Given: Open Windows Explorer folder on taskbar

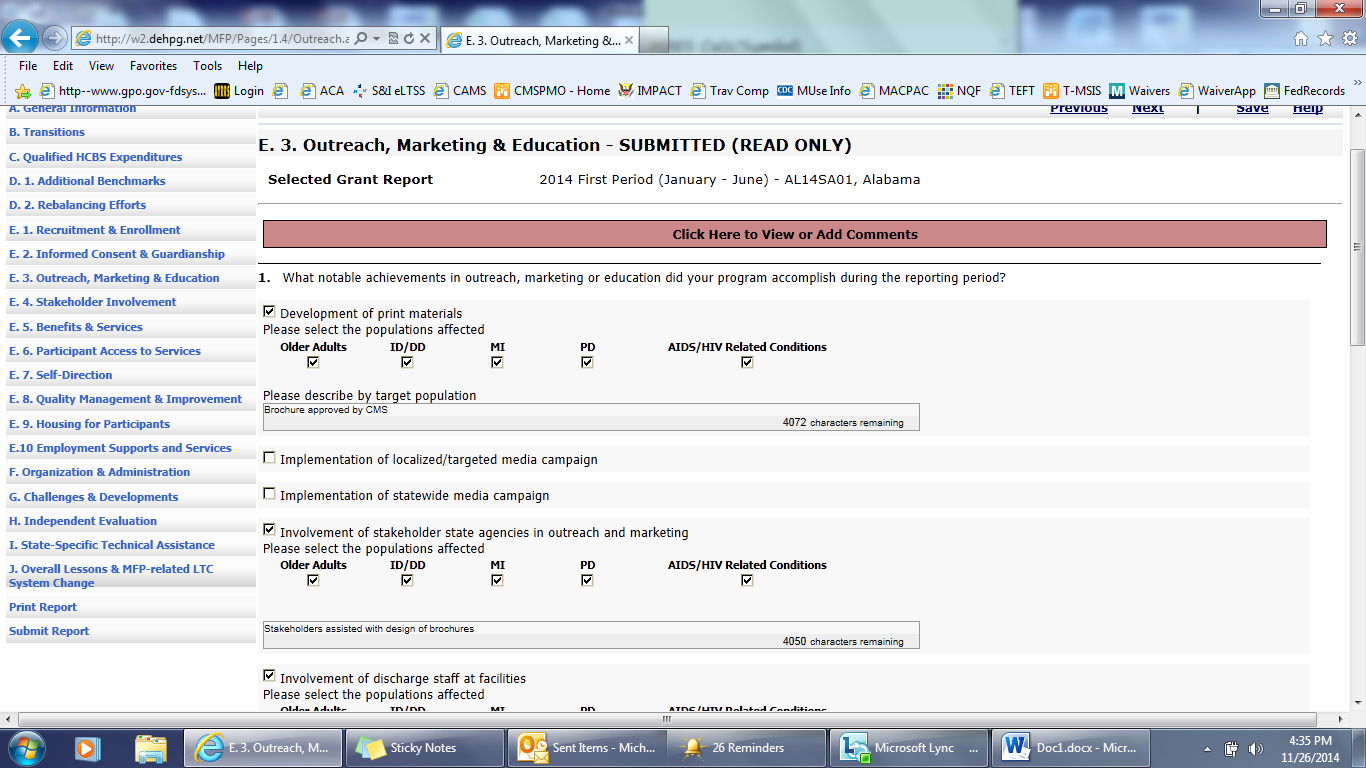Looking at the screenshot, I should click(150, 747).
